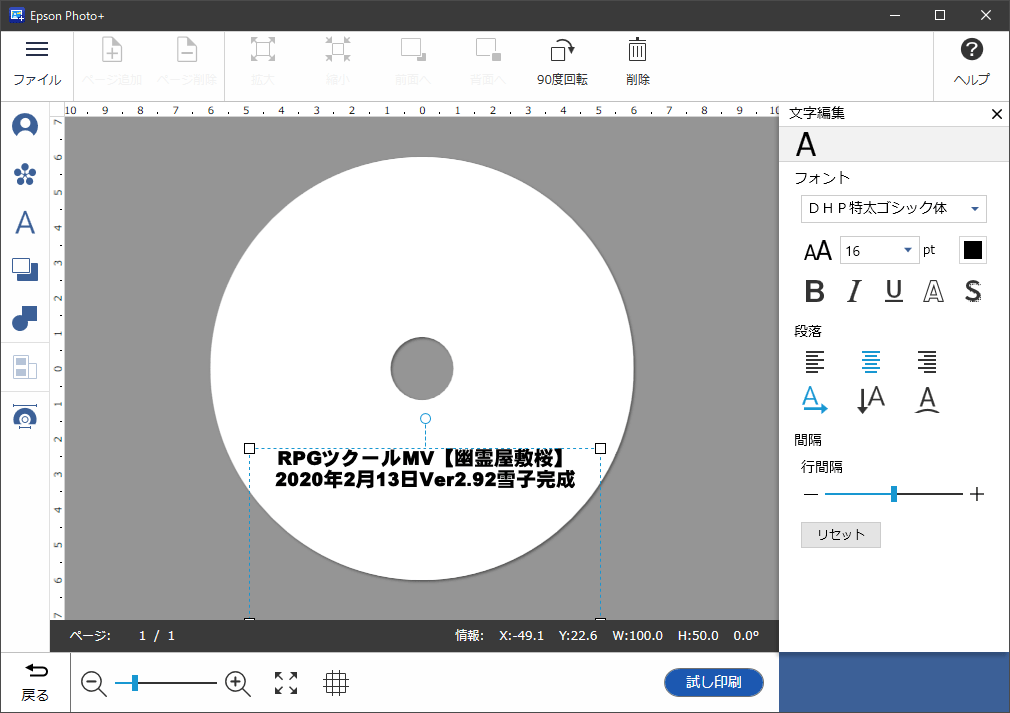Click the black text color swatch

point(973,250)
